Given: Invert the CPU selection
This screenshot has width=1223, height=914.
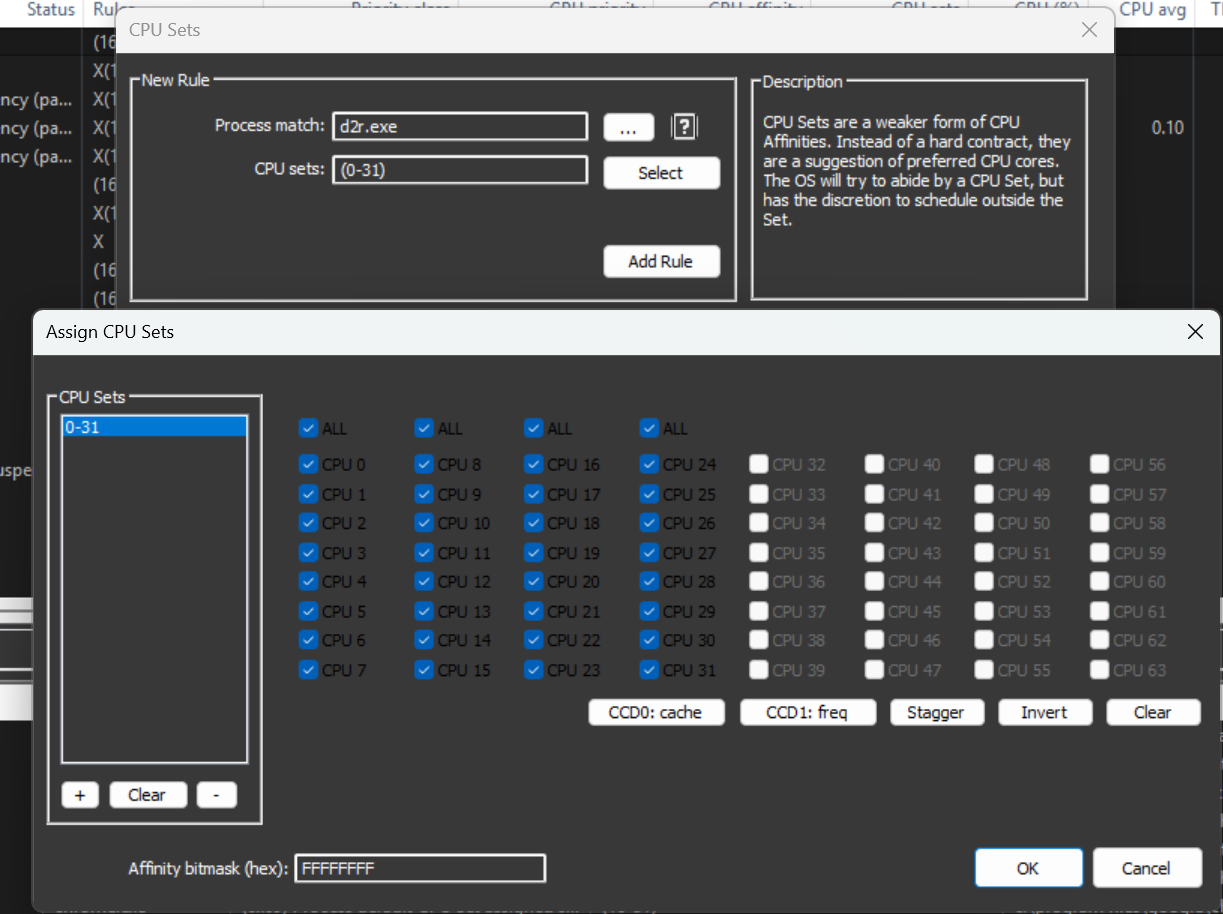Looking at the screenshot, I should [x=1044, y=712].
